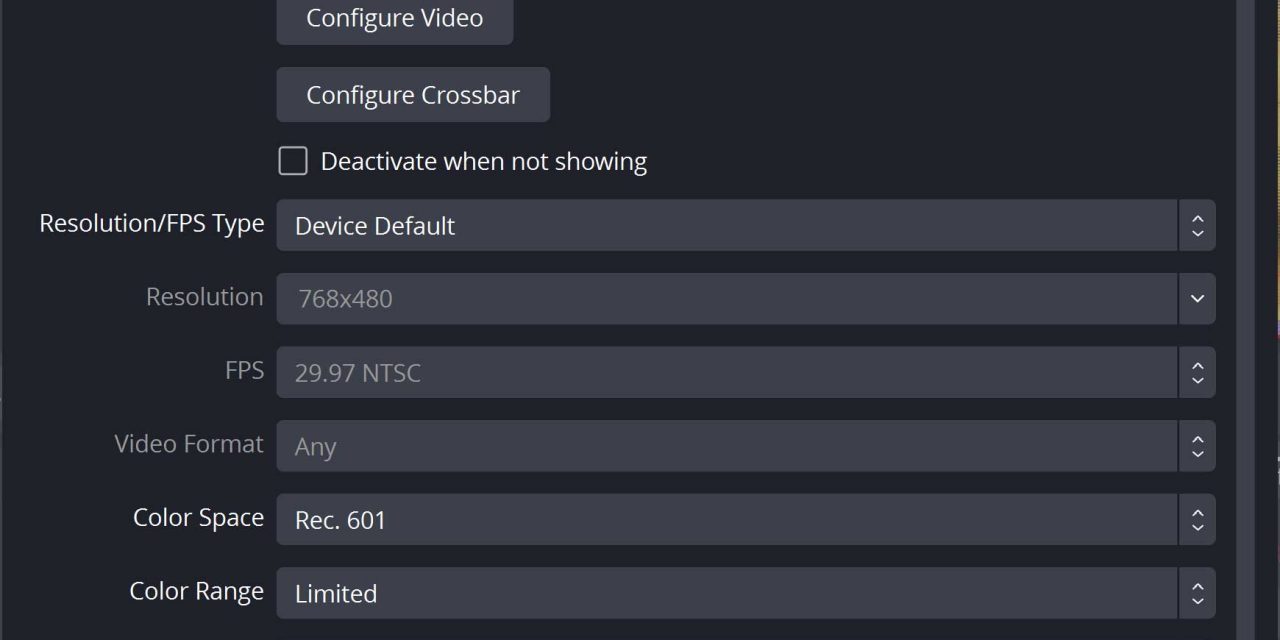Click the Configure Video button

(x=394, y=19)
